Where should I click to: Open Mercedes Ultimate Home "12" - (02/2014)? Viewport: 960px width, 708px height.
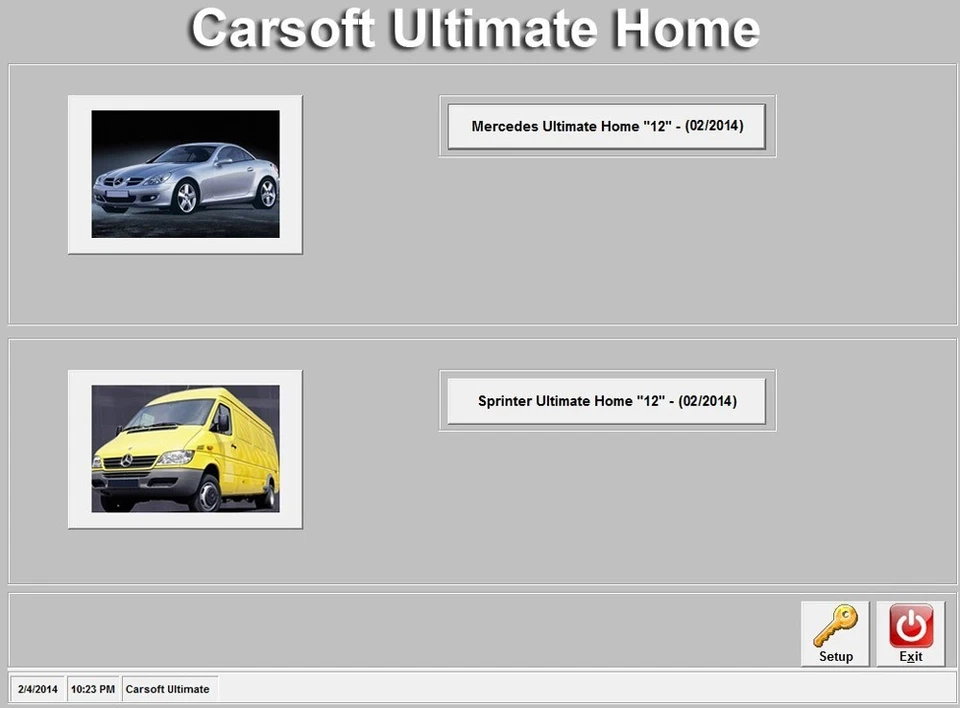[606, 126]
